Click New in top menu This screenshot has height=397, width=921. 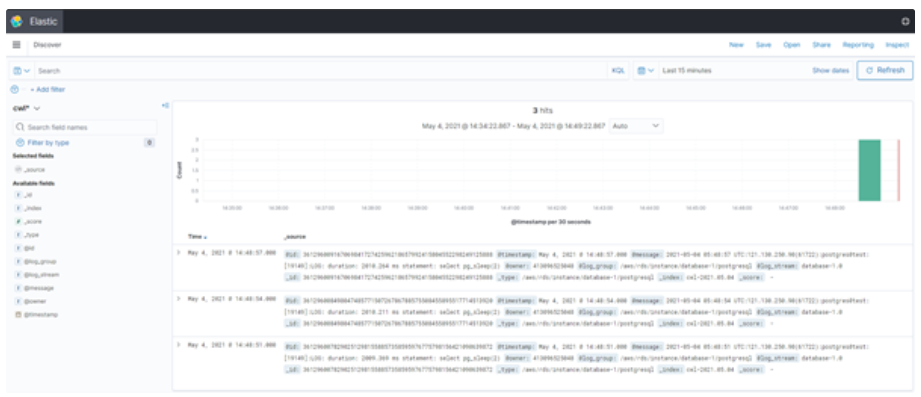pos(736,45)
